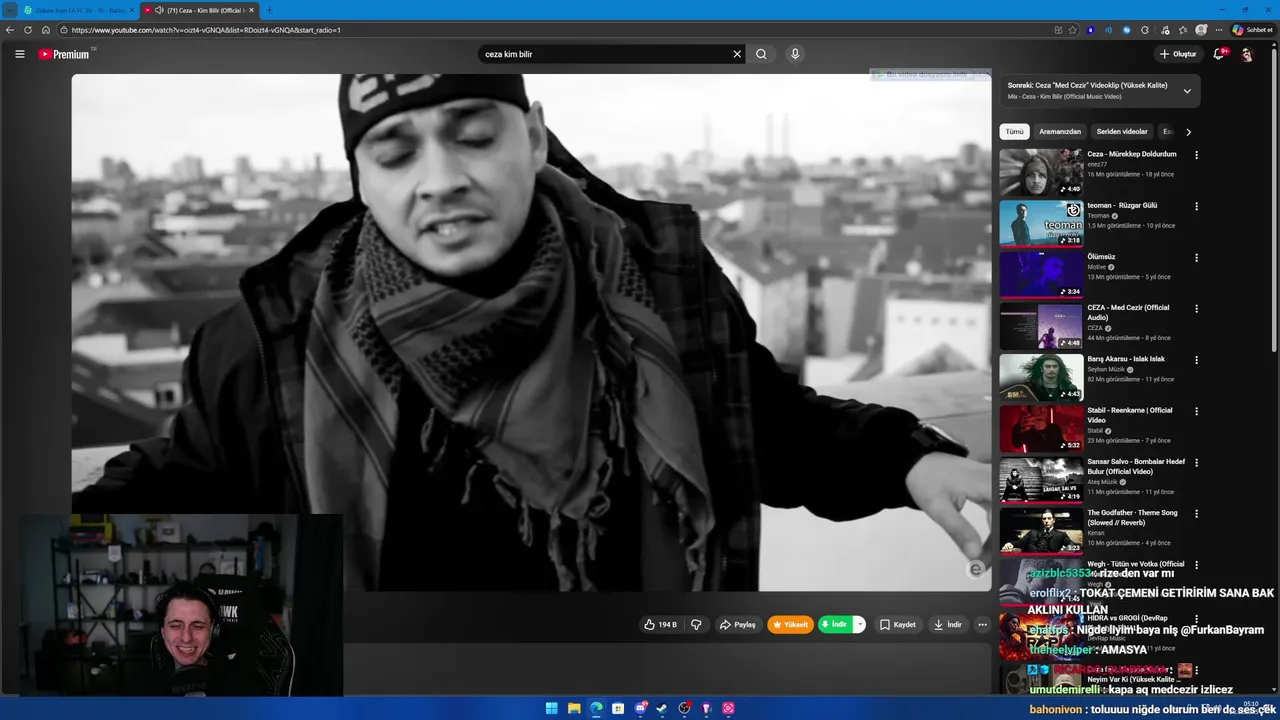
Task: Like the video showing 194 B
Action: pyautogui.click(x=660, y=624)
